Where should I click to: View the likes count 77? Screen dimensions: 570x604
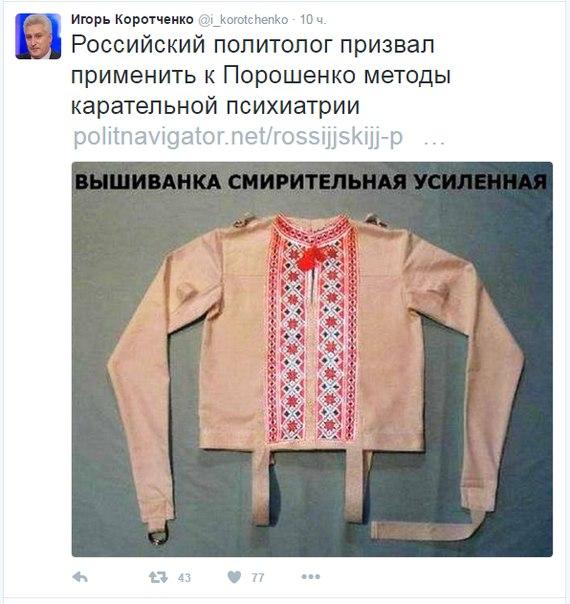tap(258, 577)
